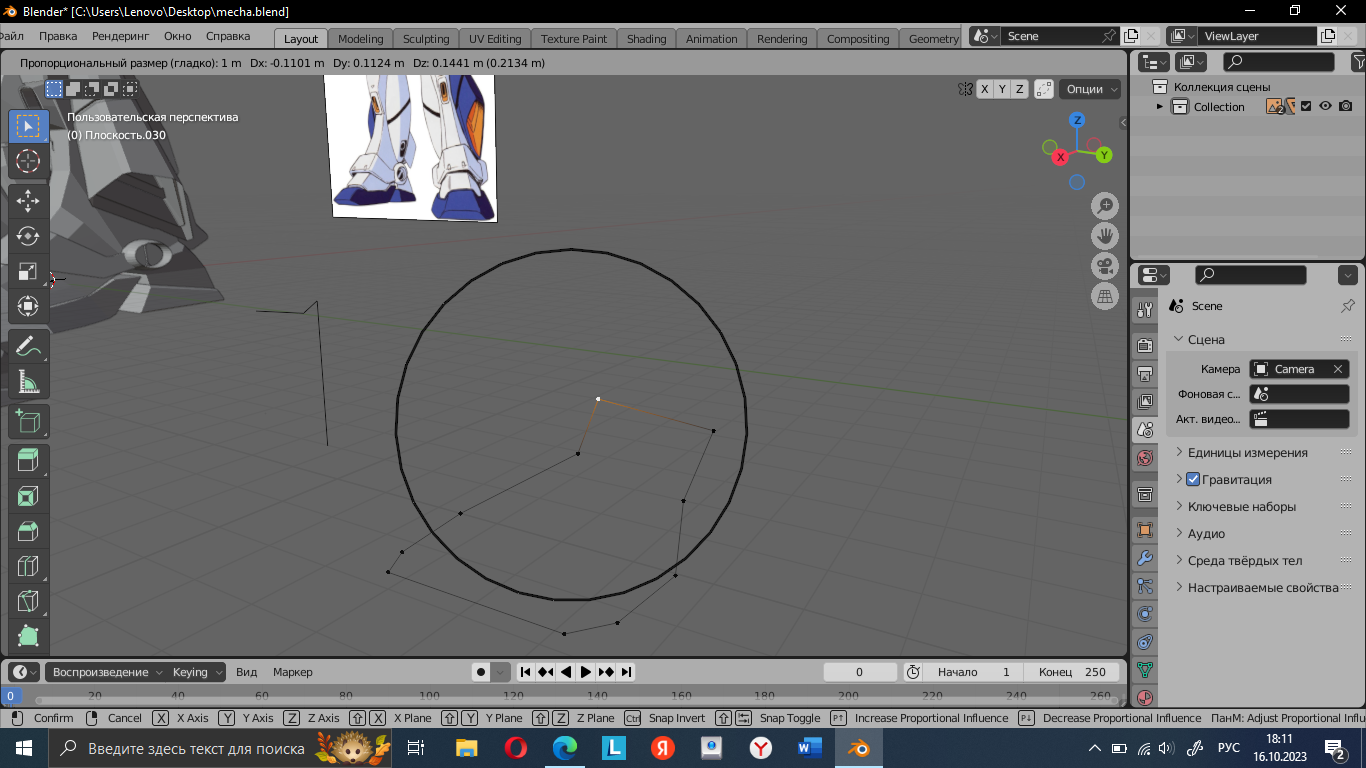Toggle Collection exclude checkbox in outliner

coord(1306,107)
